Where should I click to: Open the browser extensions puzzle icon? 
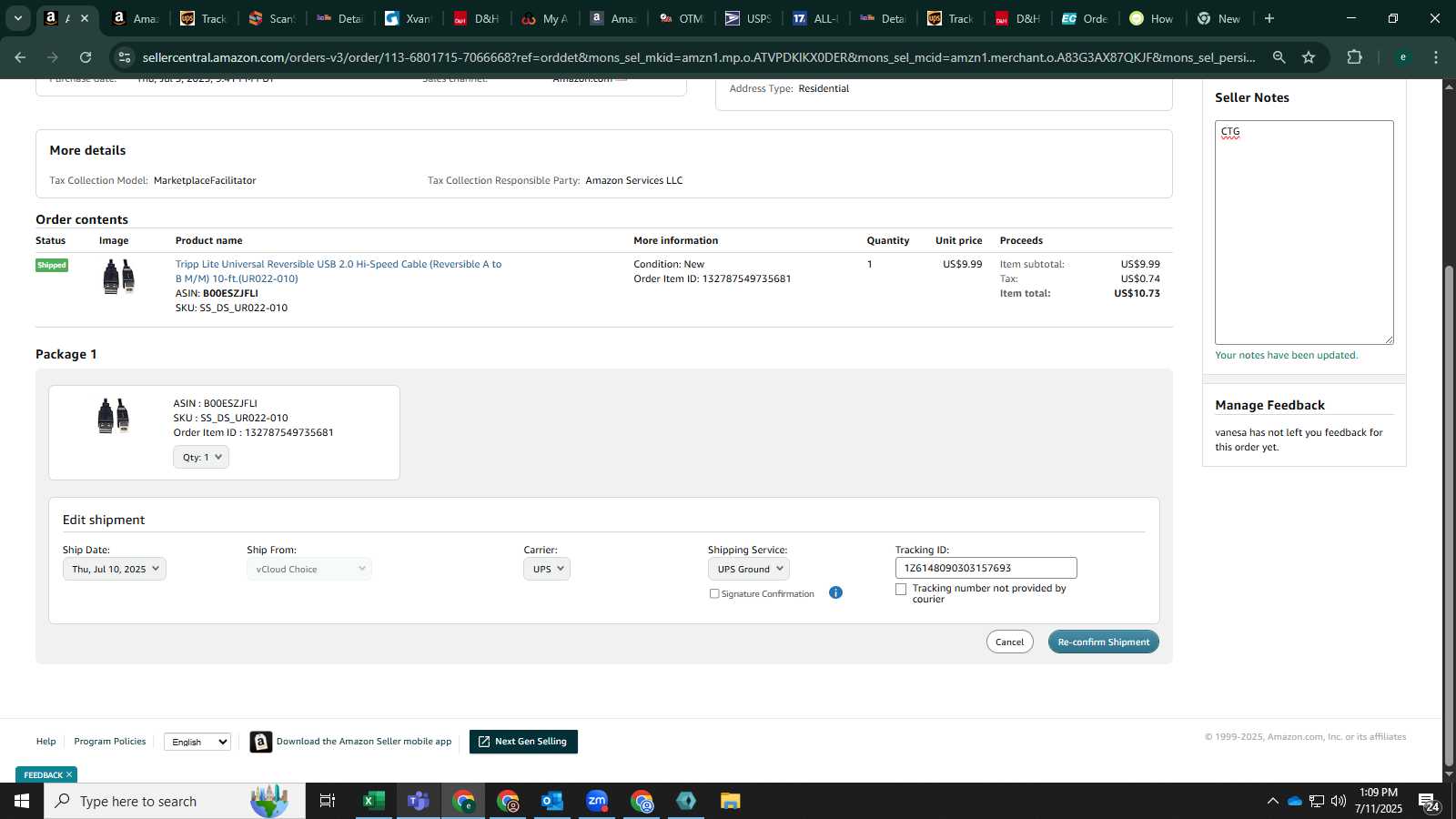(1354, 57)
